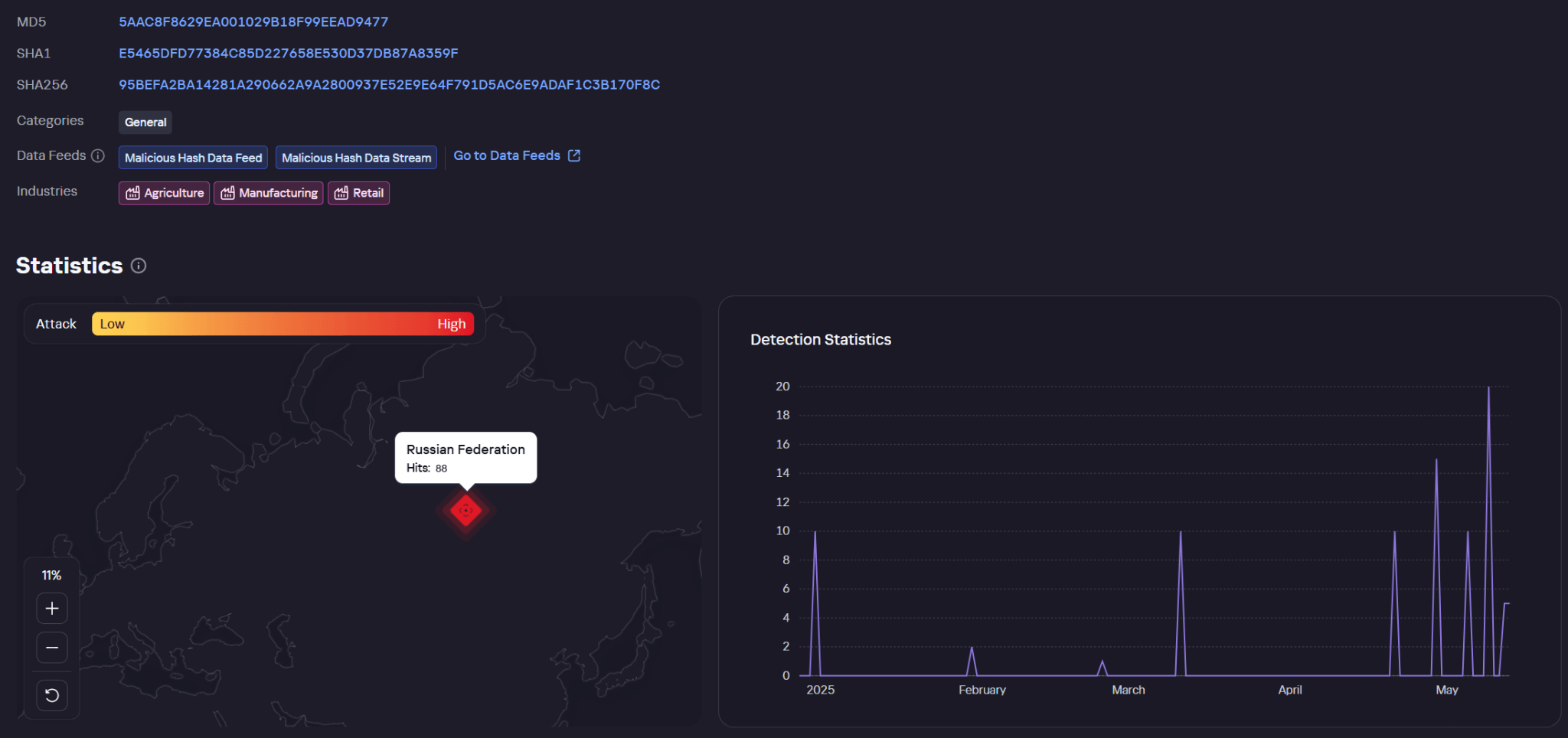Screen dimensions: 1568x738
Task: Click the April axis label
Action: click(x=1290, y=690)
